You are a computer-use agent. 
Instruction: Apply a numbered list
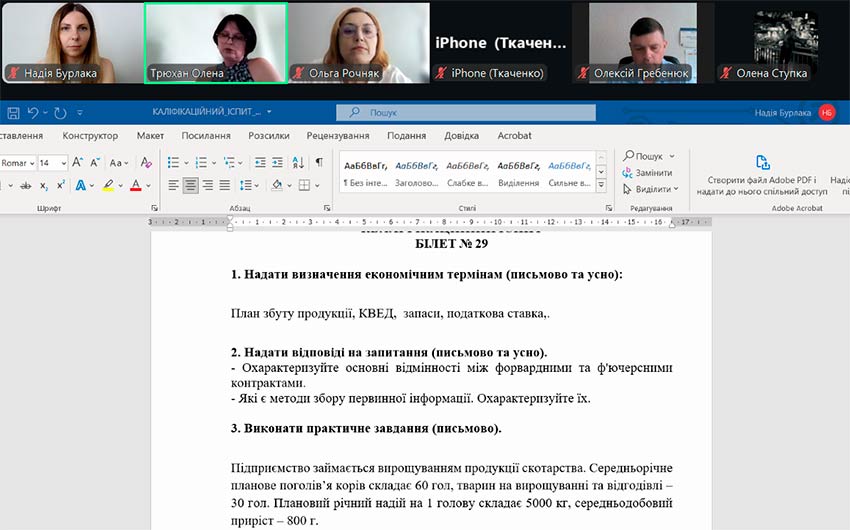pyautogui.click(x=201, y=163)
